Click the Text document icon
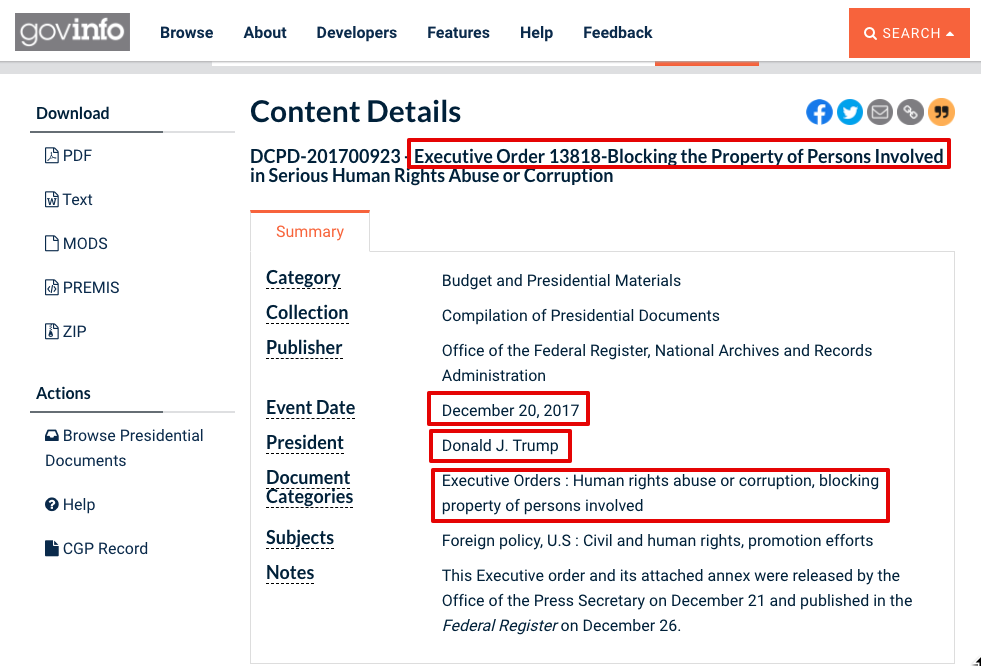Screen dimensions: 981x666 (x=52, y=199)
